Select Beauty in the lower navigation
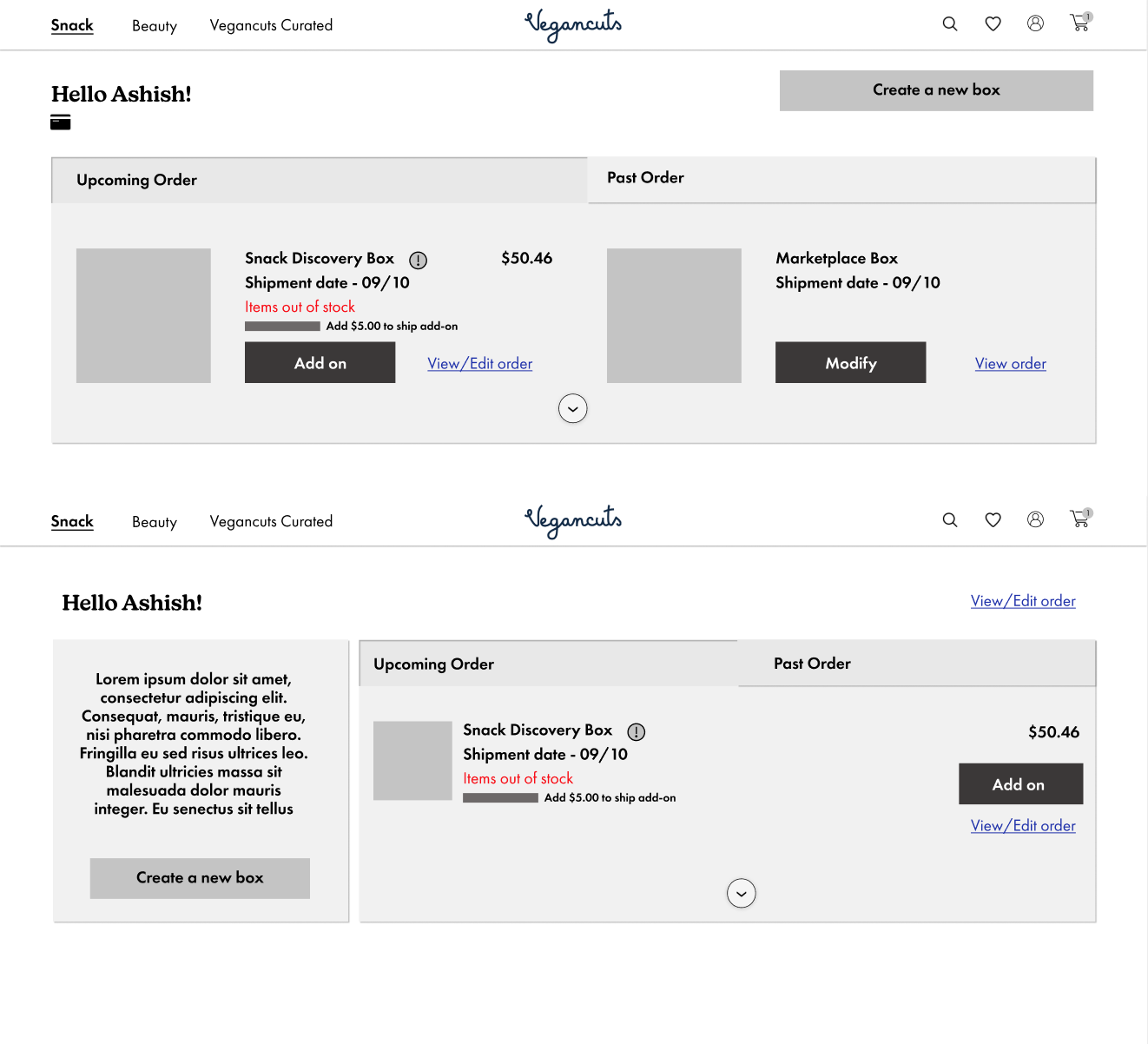 (155, 522)
